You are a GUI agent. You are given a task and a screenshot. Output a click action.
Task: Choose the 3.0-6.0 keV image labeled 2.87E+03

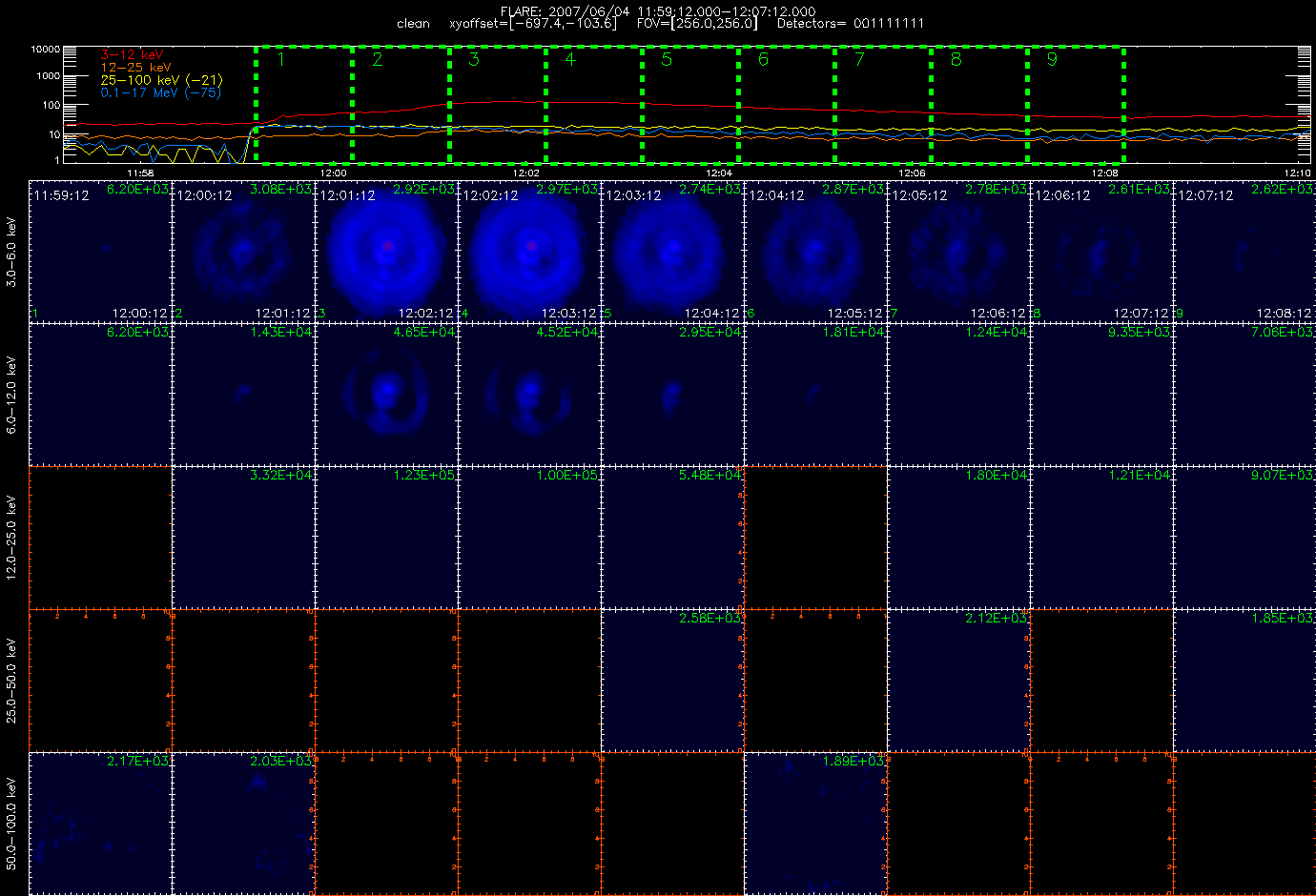816,251
